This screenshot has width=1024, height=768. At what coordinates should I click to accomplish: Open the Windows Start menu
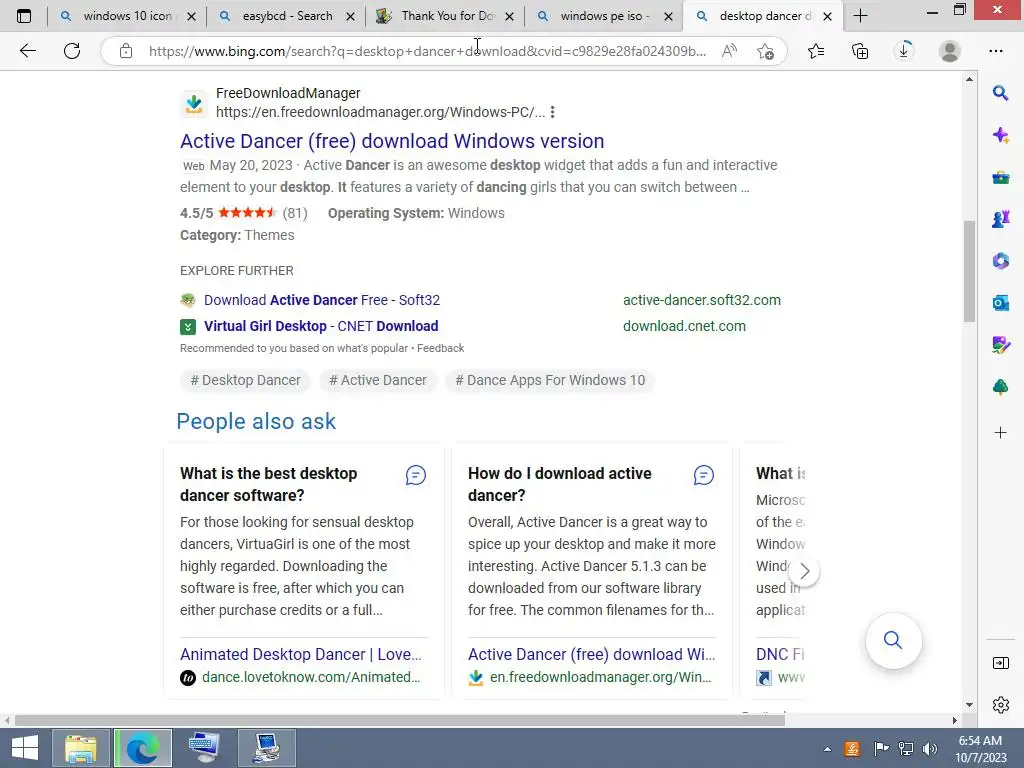pos(25,748)
